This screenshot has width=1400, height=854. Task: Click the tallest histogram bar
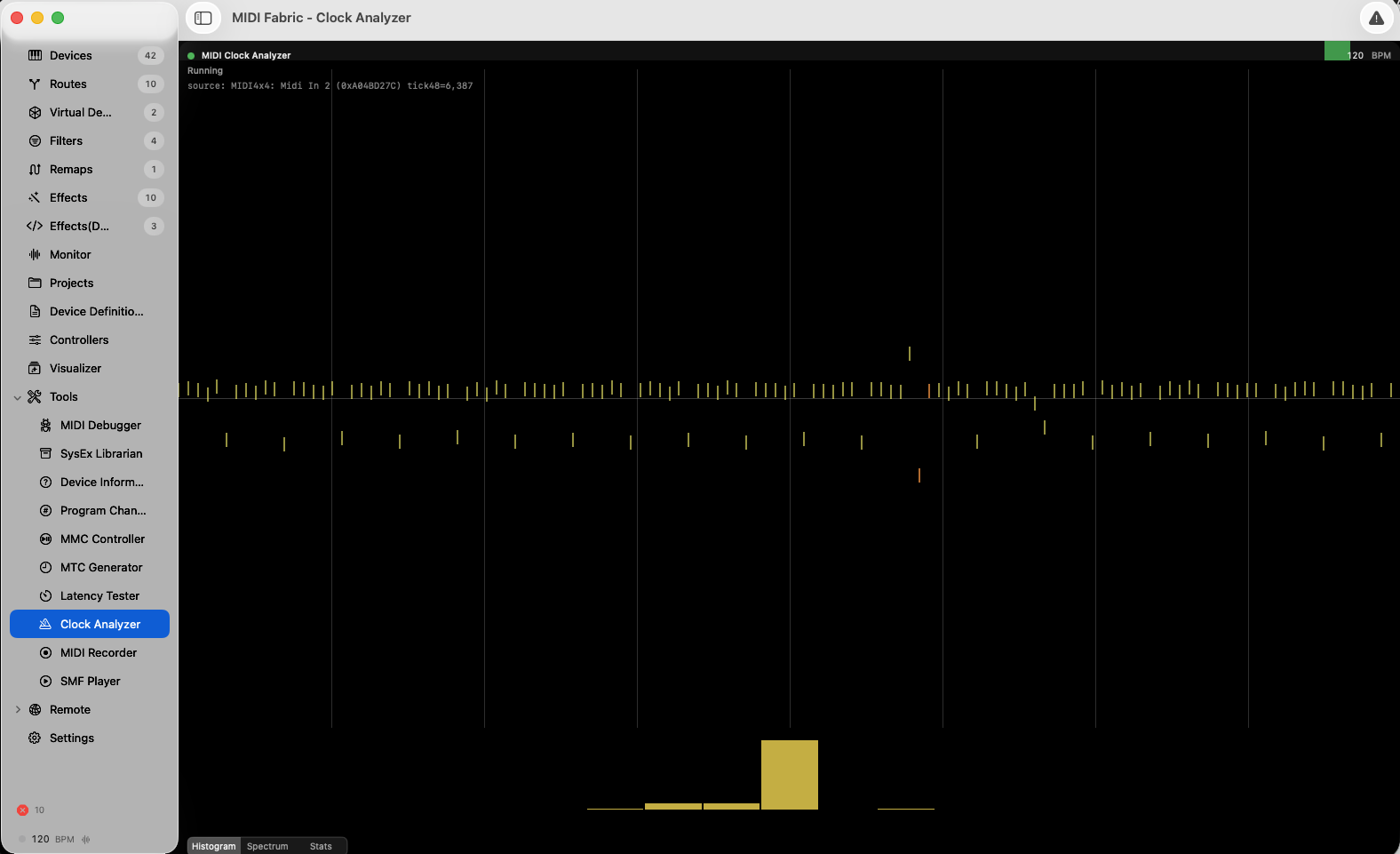790,775
